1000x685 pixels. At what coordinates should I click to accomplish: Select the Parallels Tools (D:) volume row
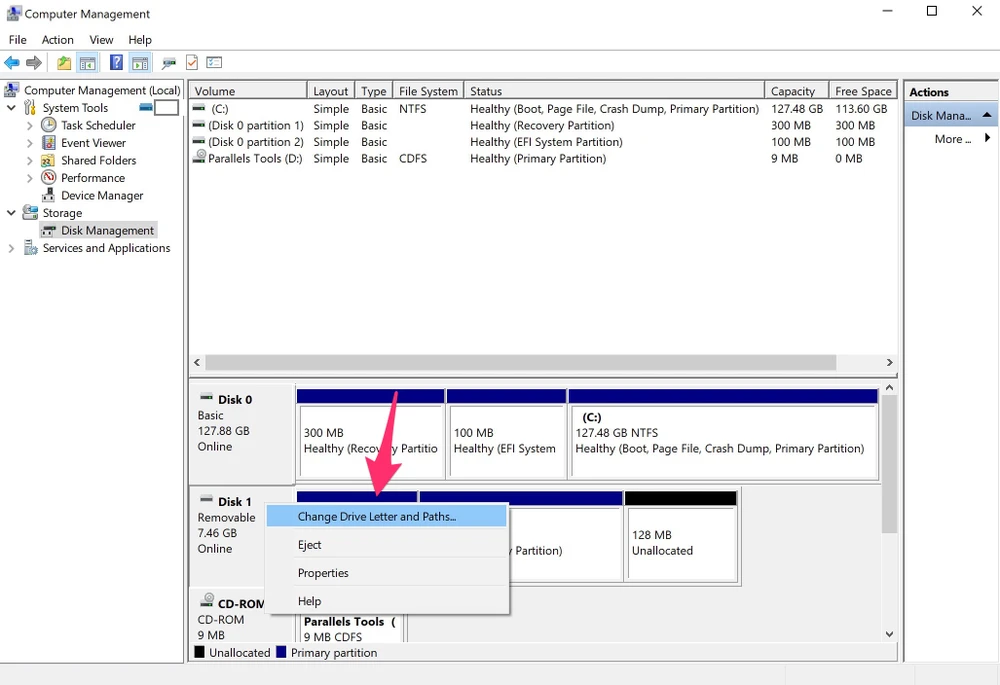[254, 158]
